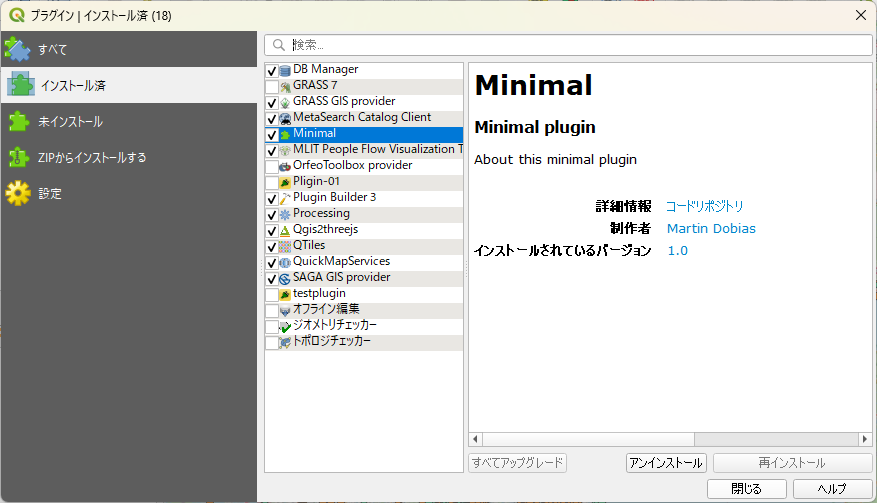Image resolution: width=877 pixels, height=503 pixels.
Task: Select the ジオメトリチェッカー row
Action: pos(364,327)
